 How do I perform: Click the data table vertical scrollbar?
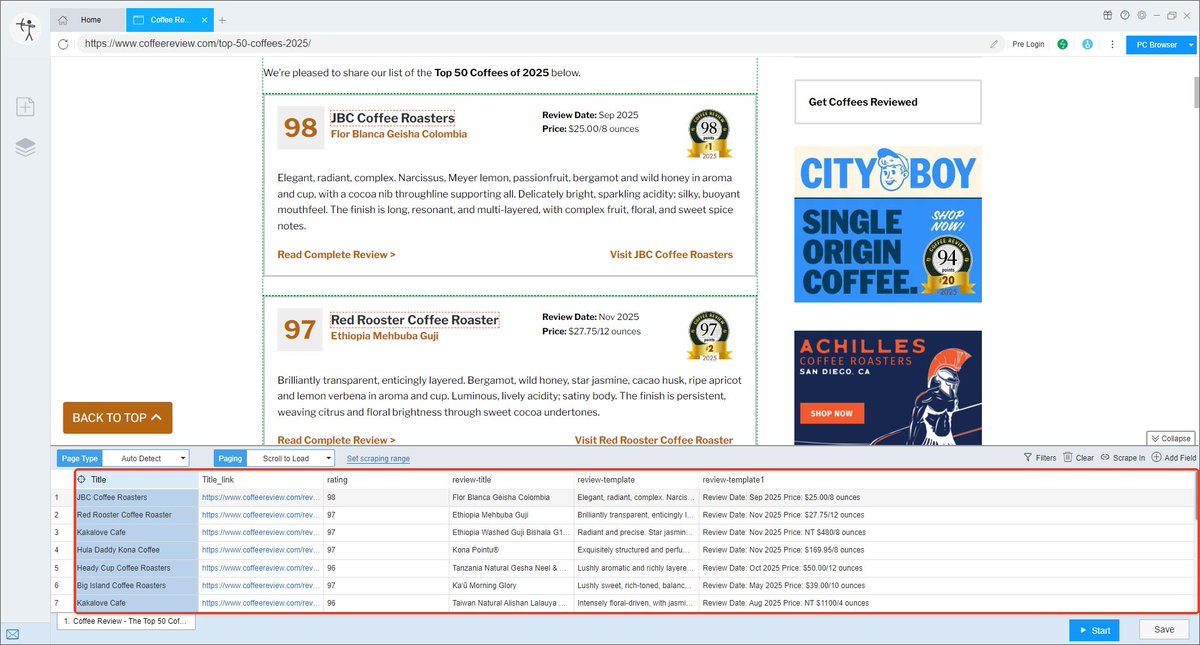tap(1195, 494)
